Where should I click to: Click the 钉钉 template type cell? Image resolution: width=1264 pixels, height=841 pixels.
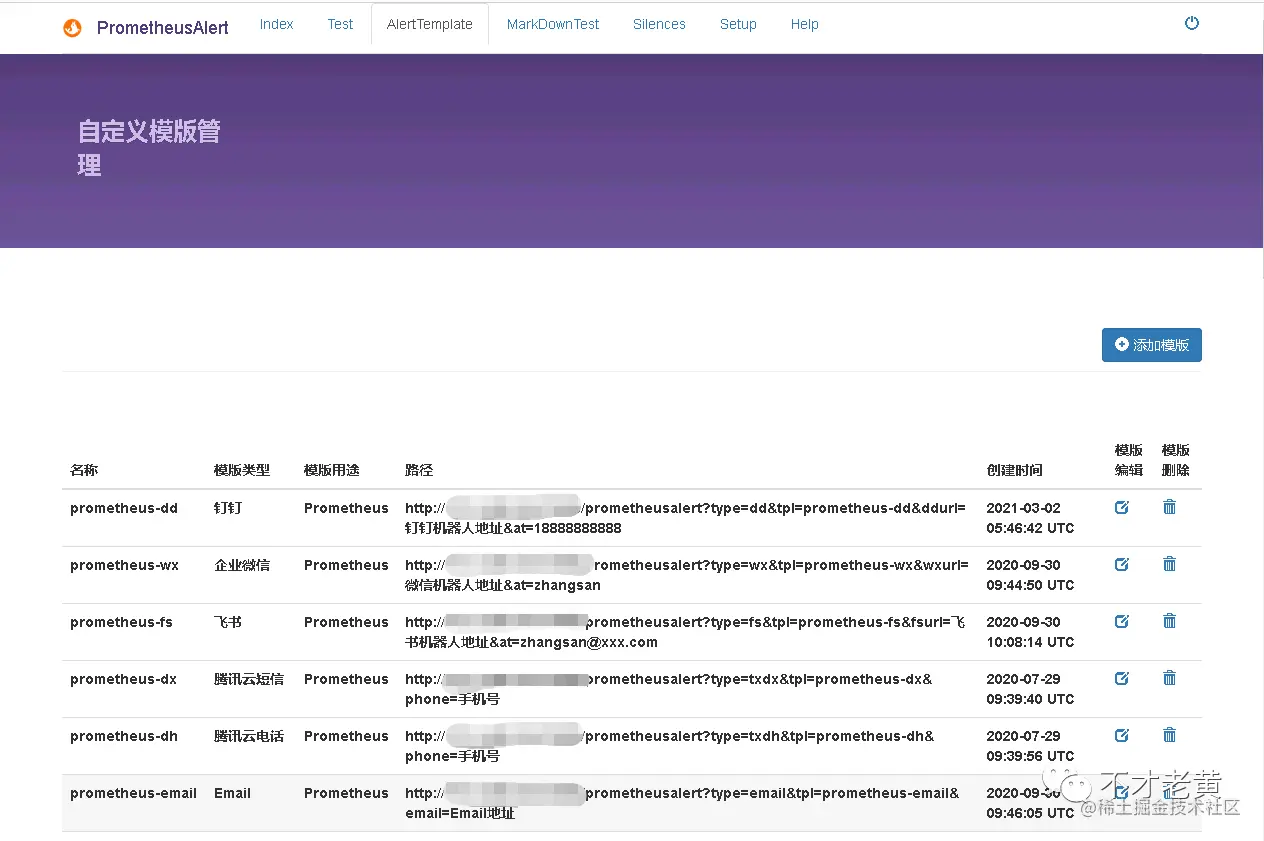228,508
